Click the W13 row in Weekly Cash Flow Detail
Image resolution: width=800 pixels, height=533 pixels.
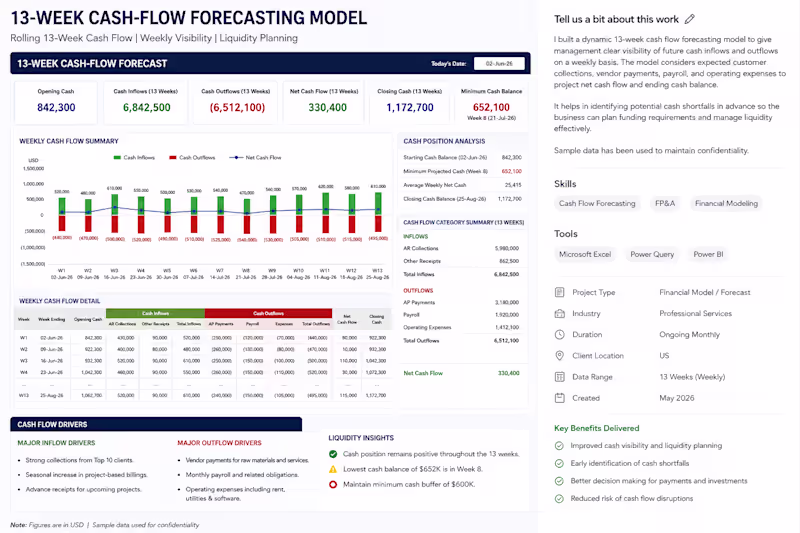[x=203, y=395]
